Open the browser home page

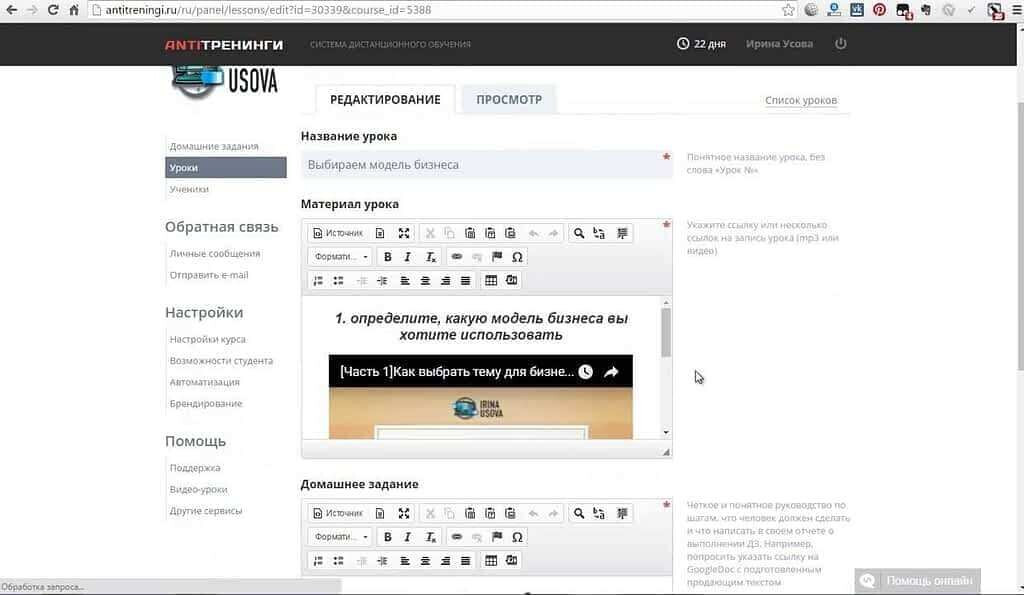(74, 10)
